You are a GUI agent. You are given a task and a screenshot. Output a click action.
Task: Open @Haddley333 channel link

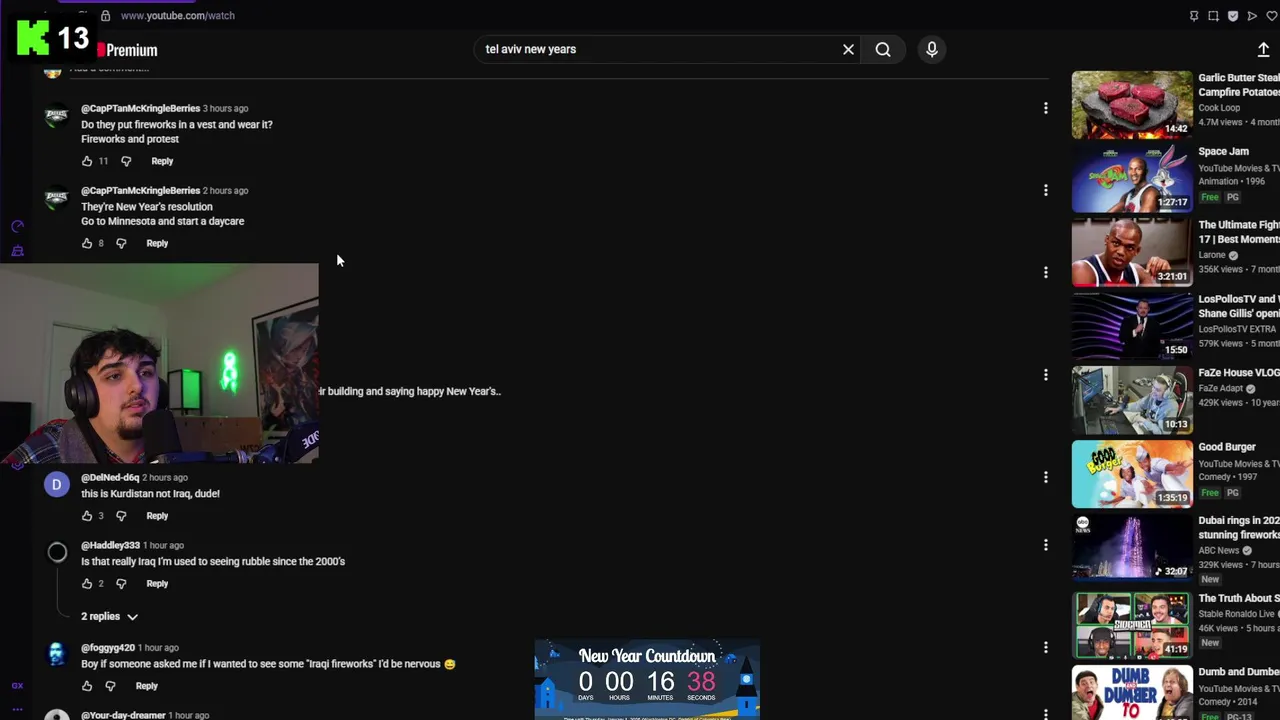(110, 545)
